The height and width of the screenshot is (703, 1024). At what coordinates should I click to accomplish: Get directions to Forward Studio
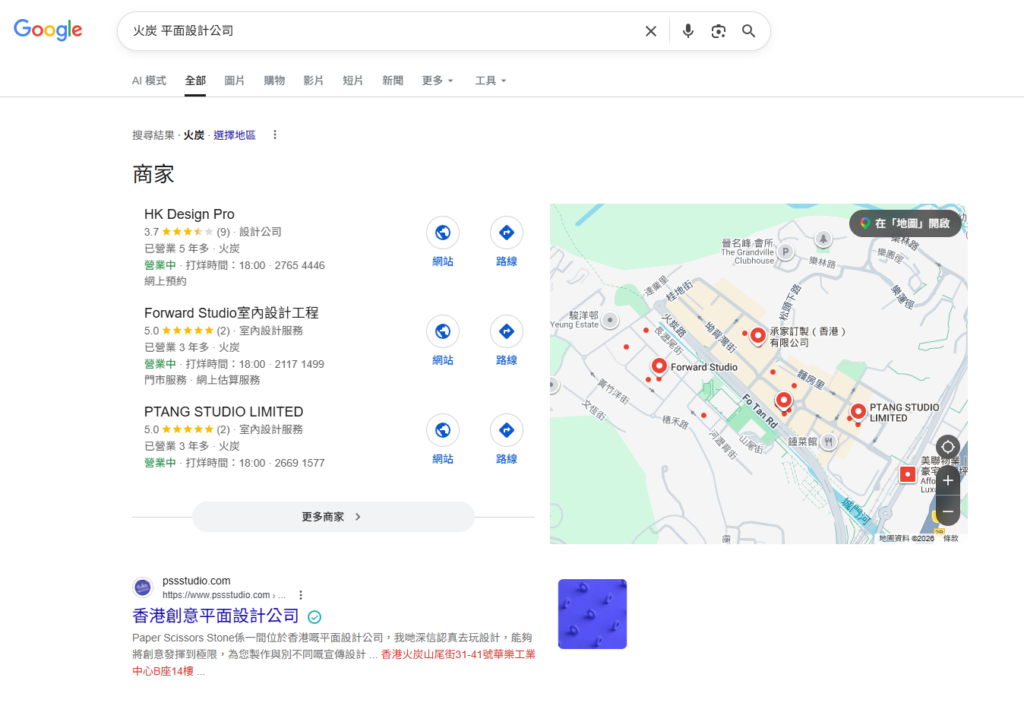tap(506, 331)
